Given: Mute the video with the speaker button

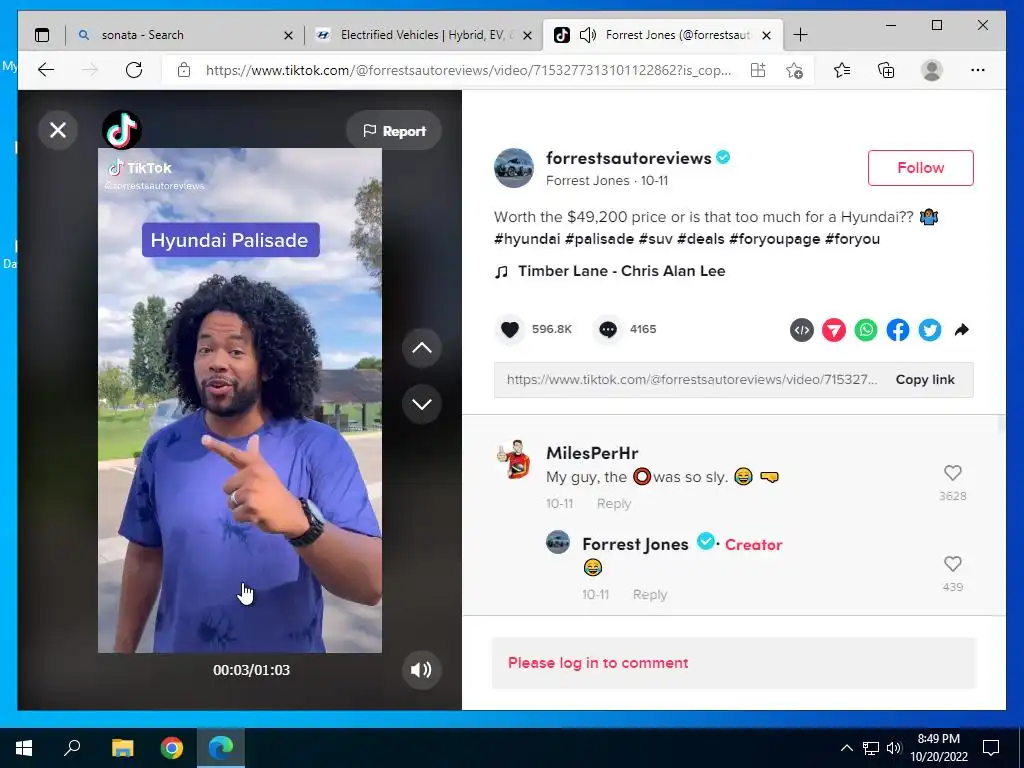Looking at the screenshot, I should pyautogui.click(x=421, y=669).
